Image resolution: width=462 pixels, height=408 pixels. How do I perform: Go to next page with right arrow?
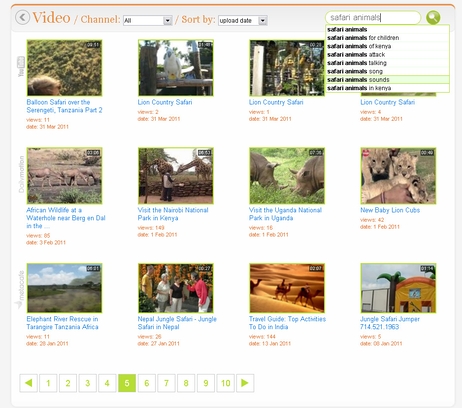(245, 383)
